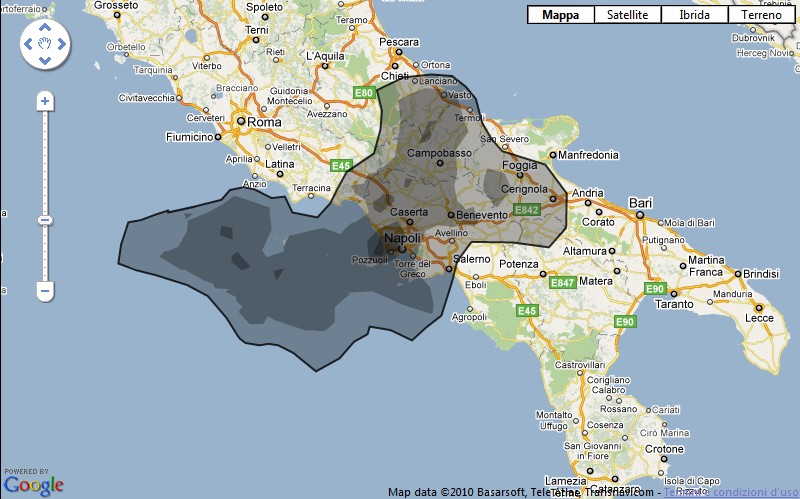Switch to Satellite view
The width and height of the screenshot is (800, 499).
click(x=627, y=15)
